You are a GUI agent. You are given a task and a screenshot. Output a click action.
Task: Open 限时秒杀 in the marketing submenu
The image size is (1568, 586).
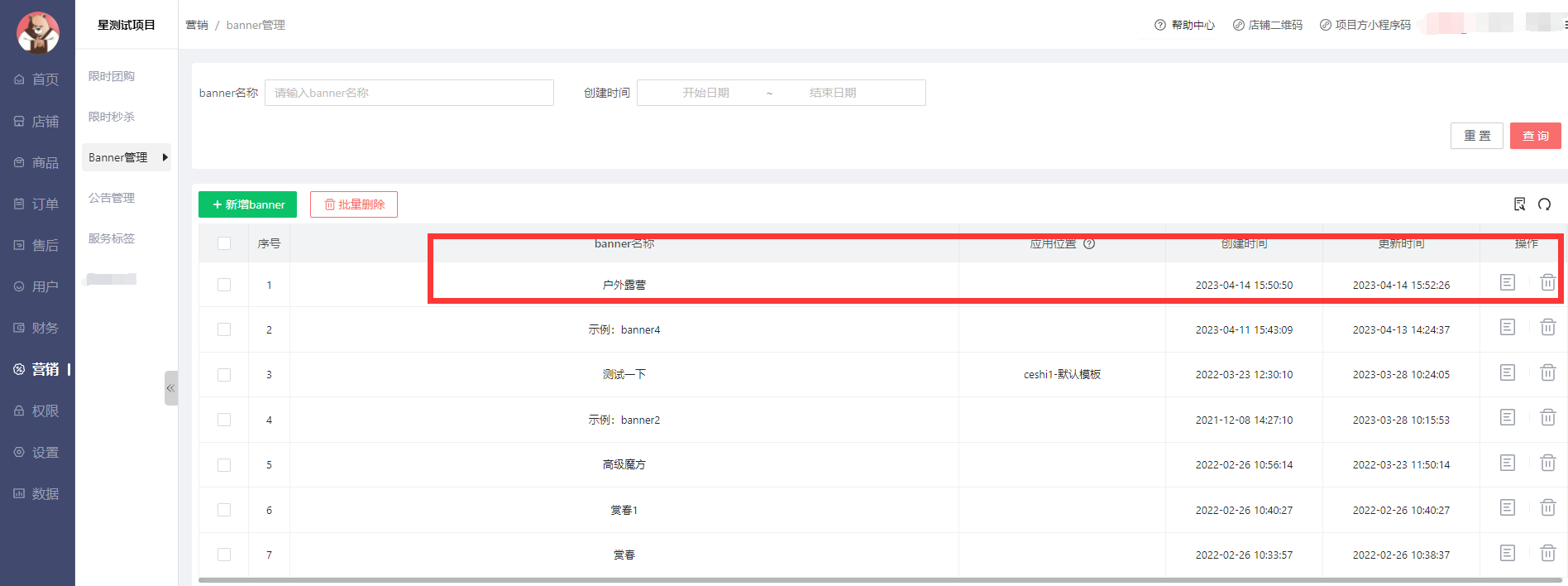coord(112,117)
